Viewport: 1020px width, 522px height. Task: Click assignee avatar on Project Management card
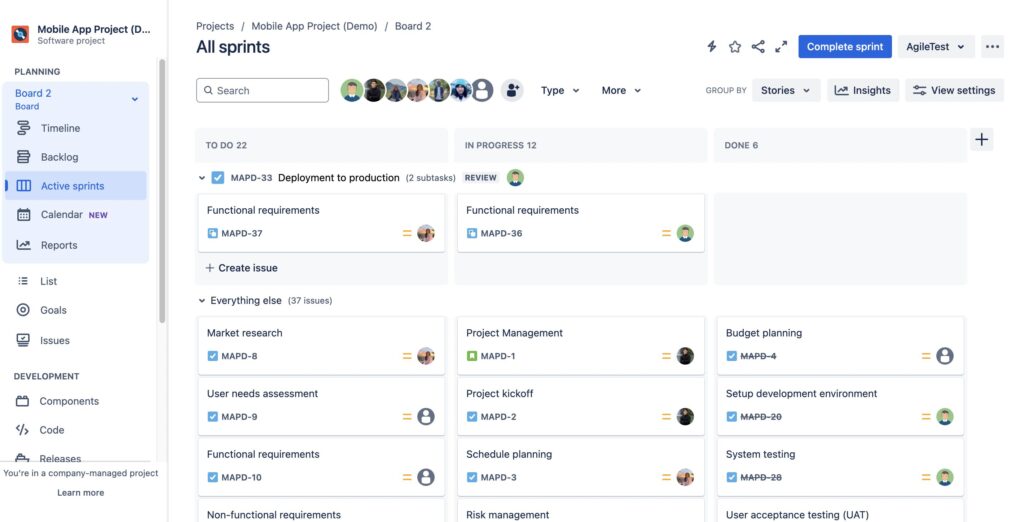point(685,356)
